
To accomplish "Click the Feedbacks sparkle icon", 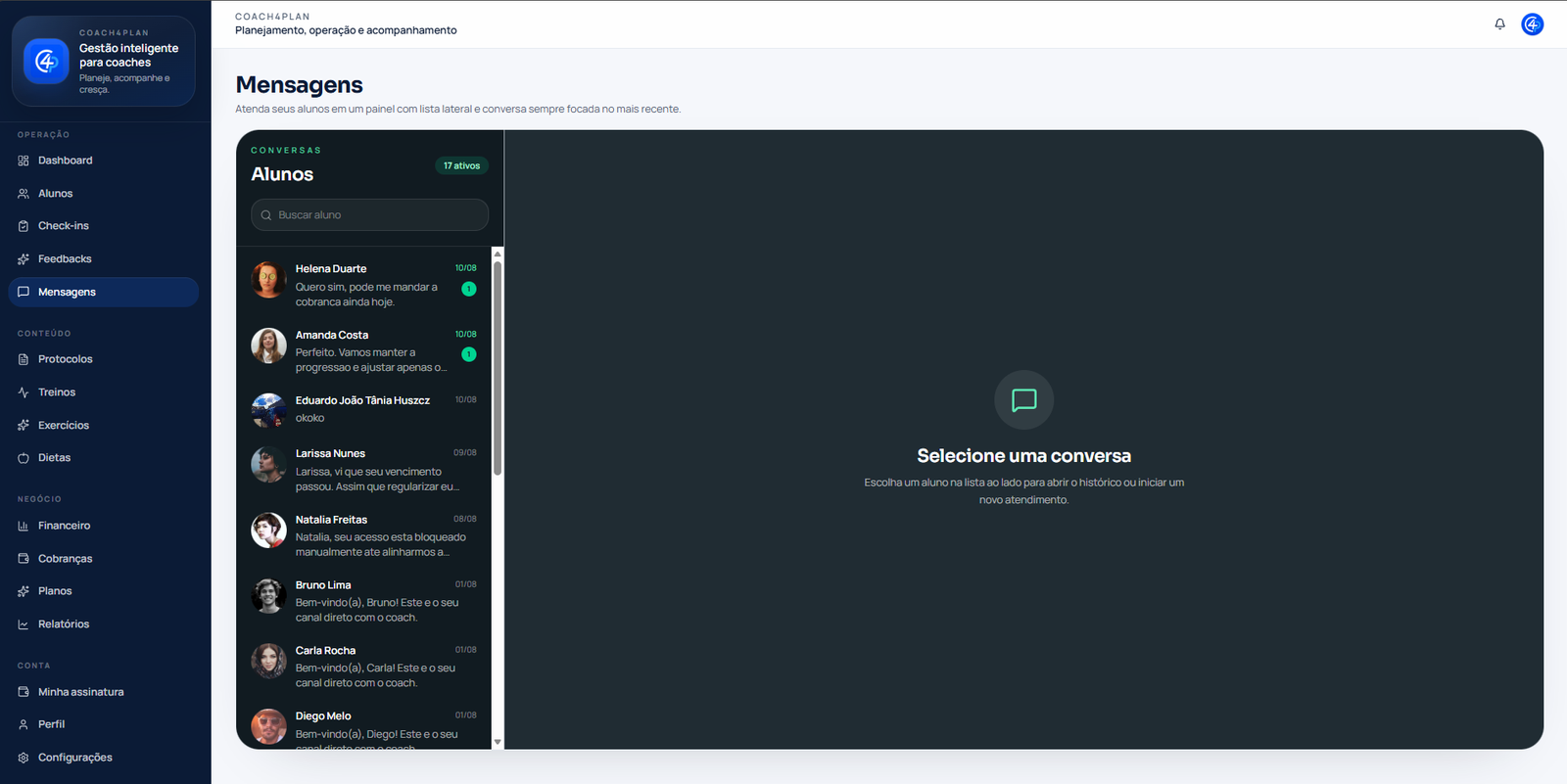I will [x=24, y=259].
